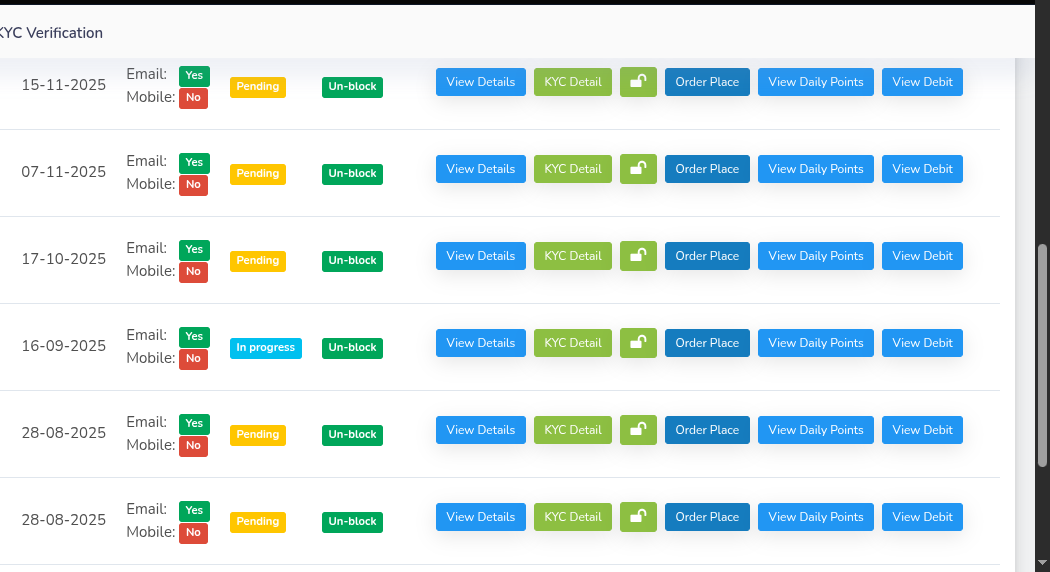This screenshot has height=572, width=1050.
Task: Click Order Place in 16-09-2025 row
Action: [x=707, y=343]
